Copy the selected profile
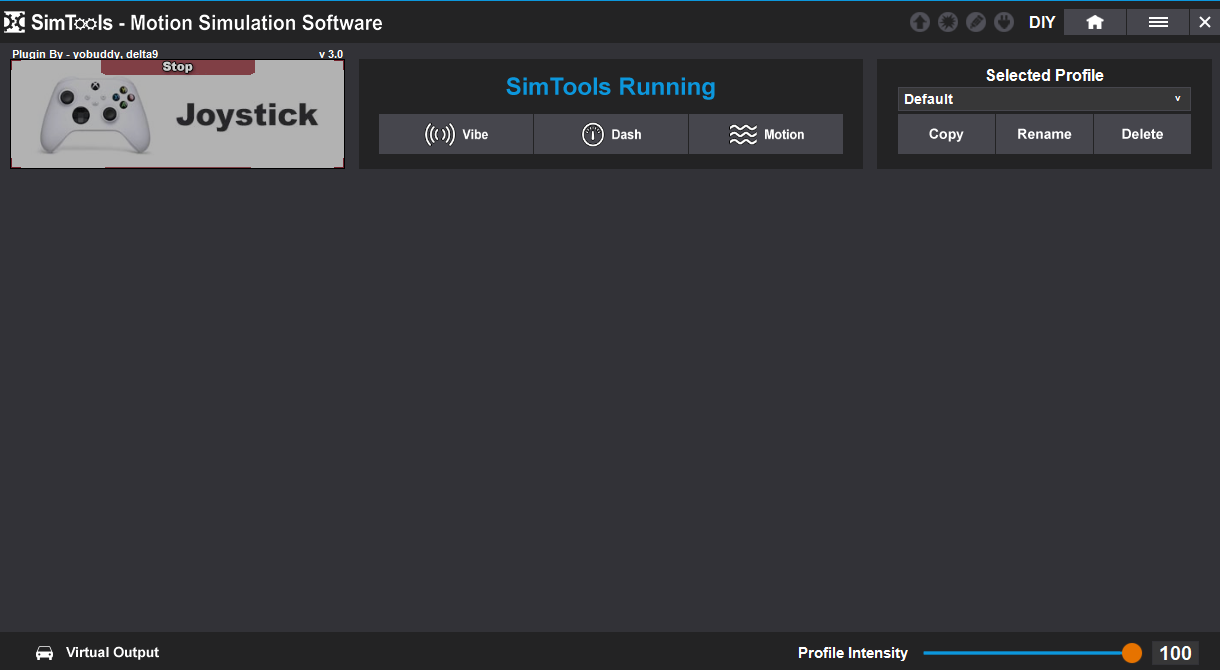 coord(946,134)
